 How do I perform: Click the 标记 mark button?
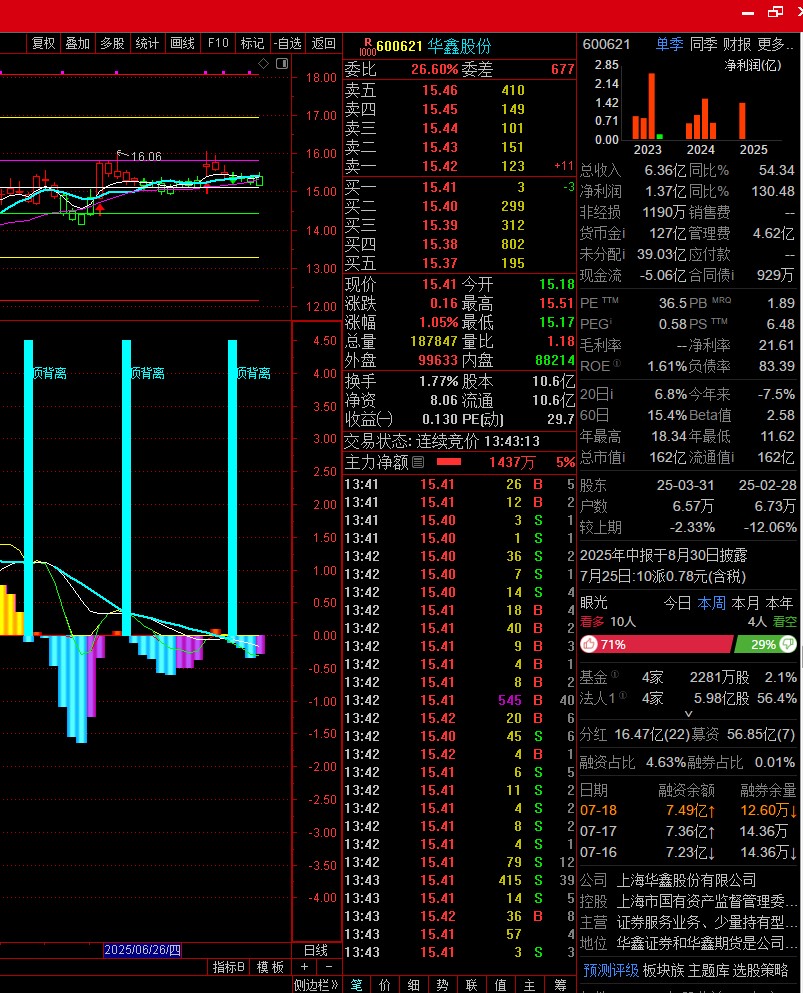(x=252, y=43)
